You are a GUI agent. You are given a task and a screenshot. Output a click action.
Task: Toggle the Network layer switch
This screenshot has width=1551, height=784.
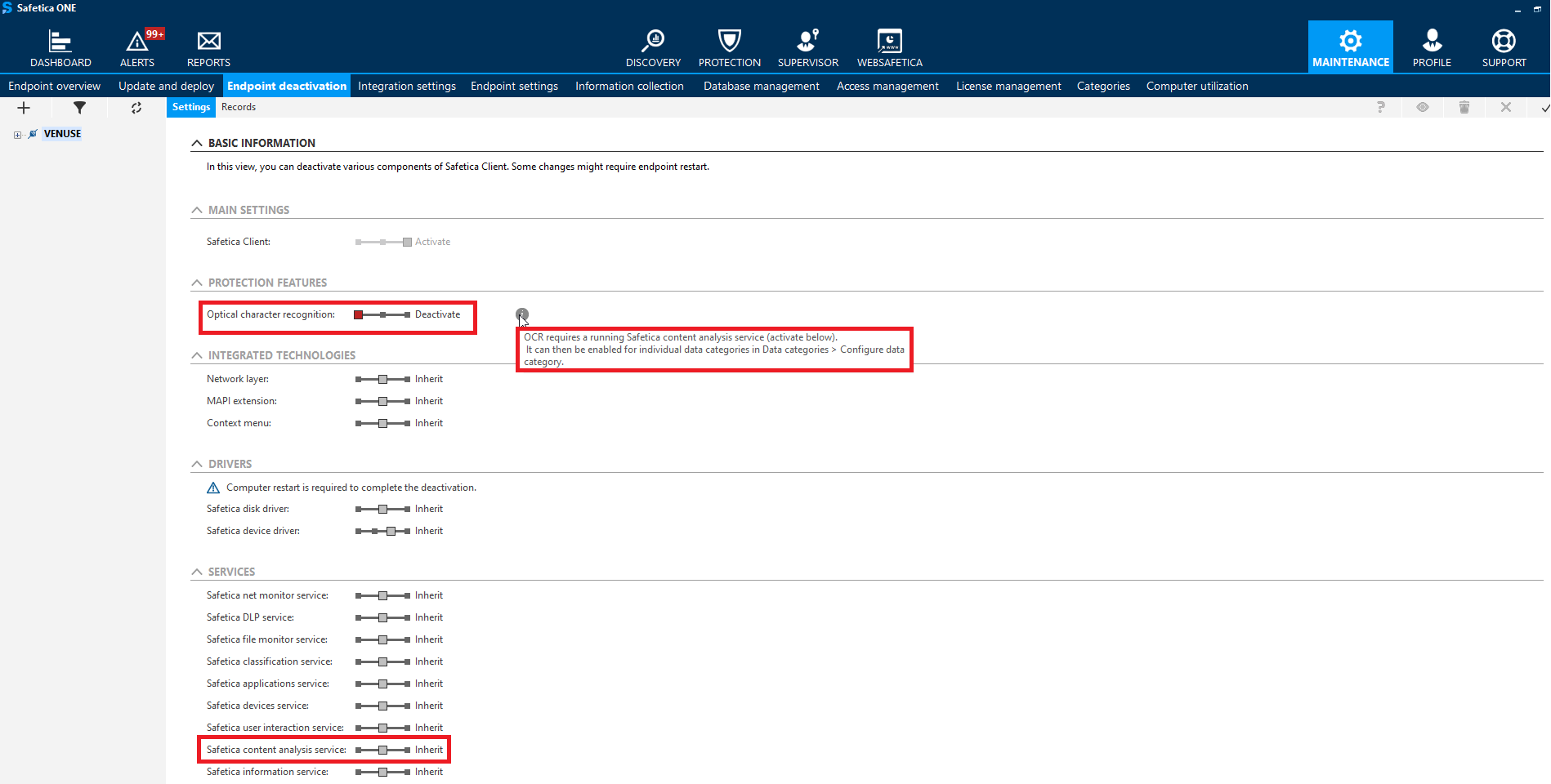pos(382,379)
